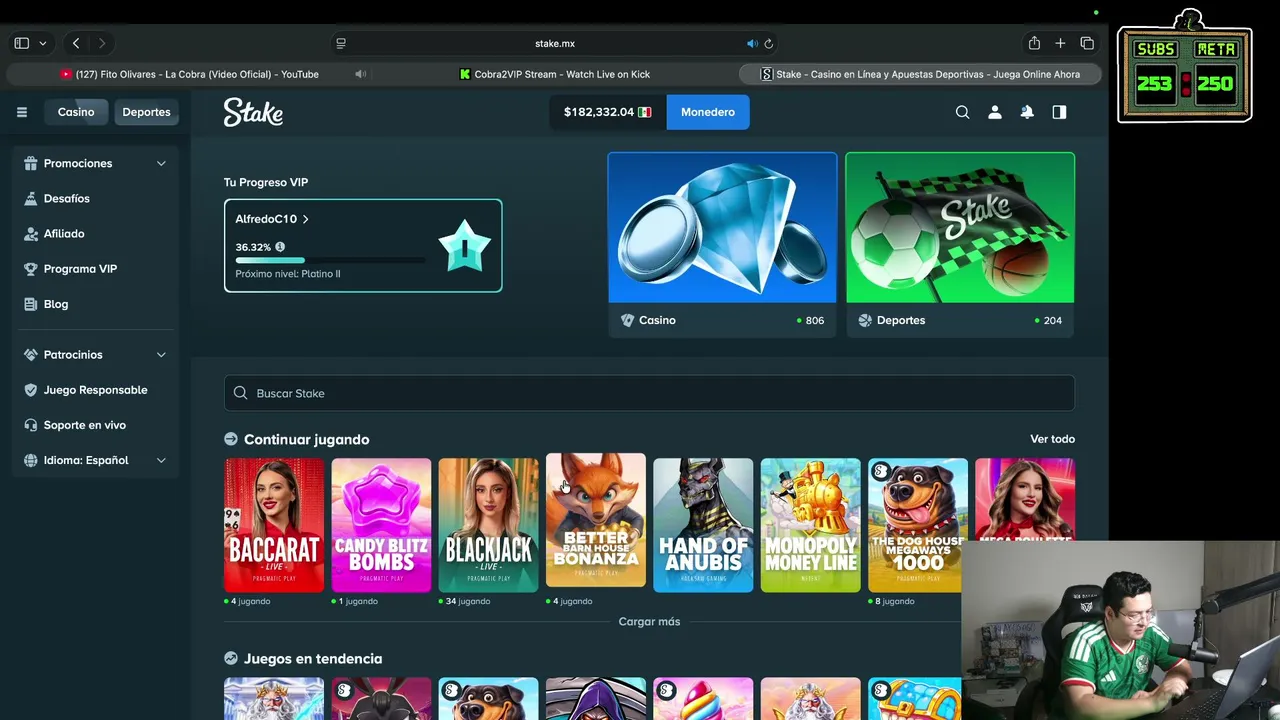Toggle the right side panel icon in header

[1059, 112]
